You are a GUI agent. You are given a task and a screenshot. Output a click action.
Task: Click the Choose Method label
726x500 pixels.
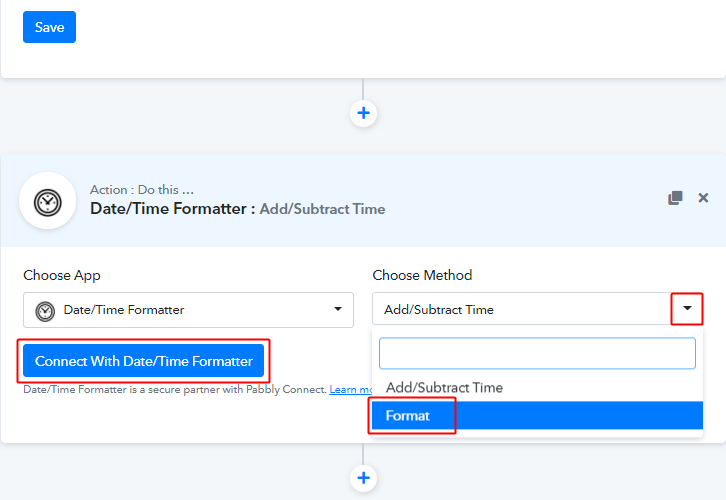click(x=422, y=275)
